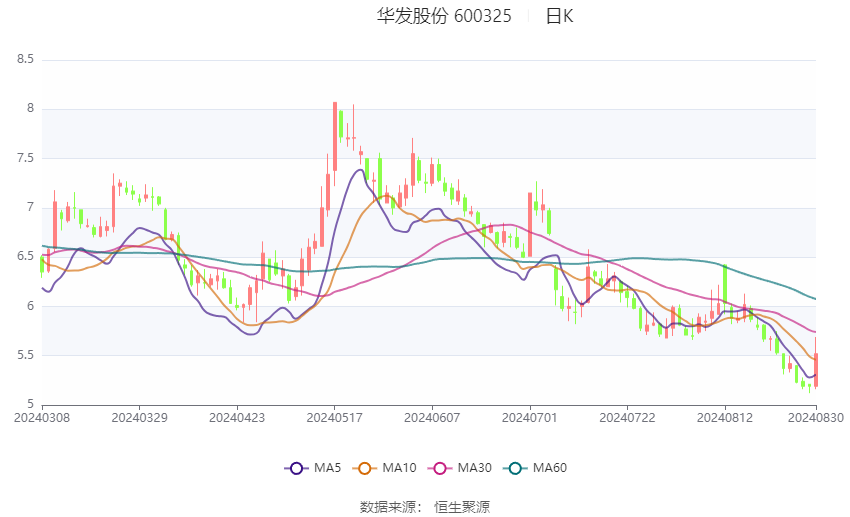Click the 20240423 x-axis date label
850x517 pixels.
point(237,418)
